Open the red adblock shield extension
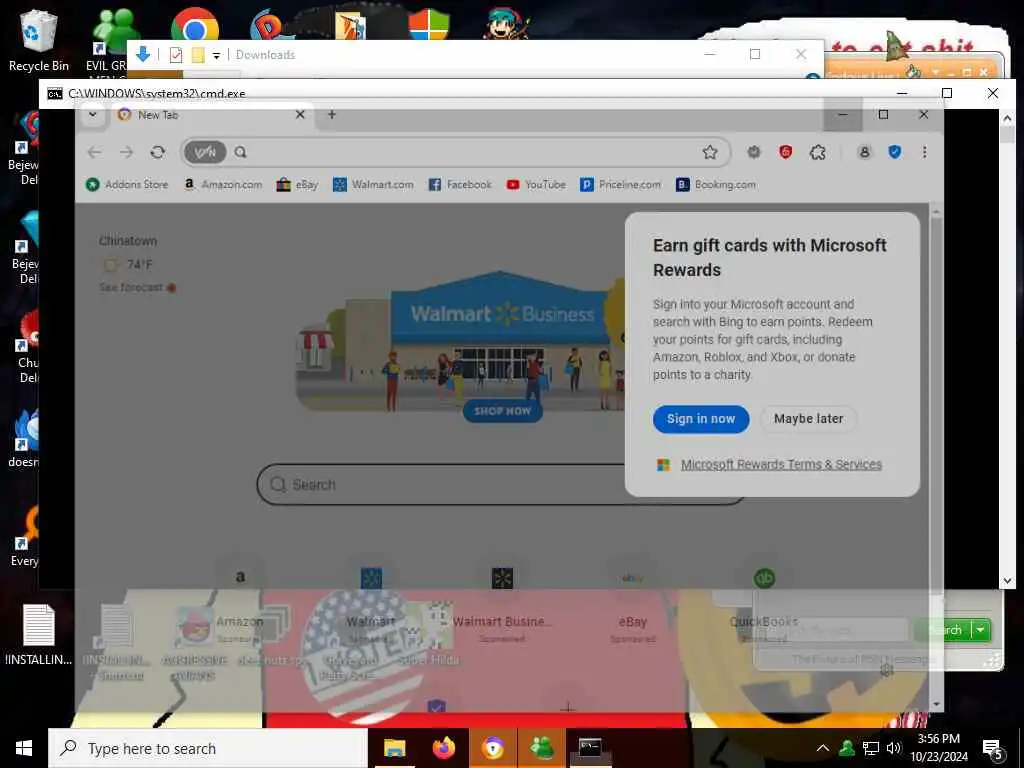The height and width of the screenshot is (768, 1024). coord(786,152)
